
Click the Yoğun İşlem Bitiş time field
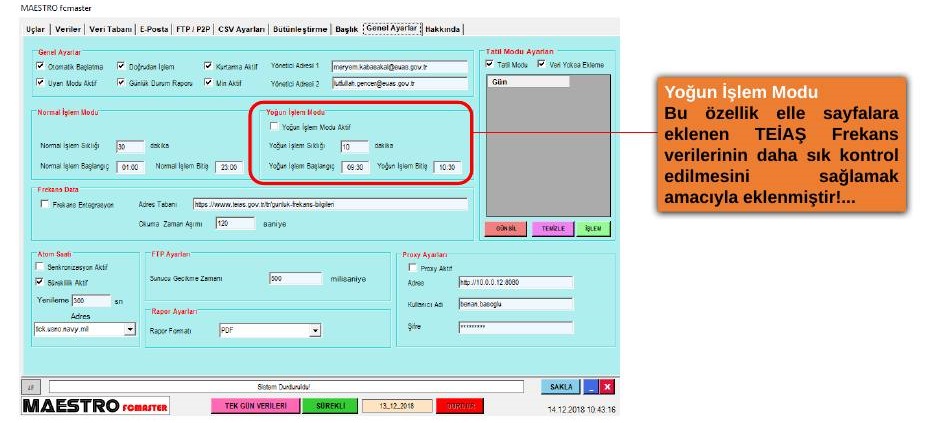point(447,168)
